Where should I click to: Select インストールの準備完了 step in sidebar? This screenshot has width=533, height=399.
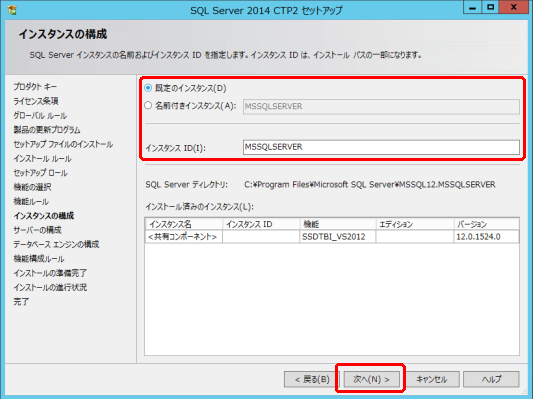50,273
